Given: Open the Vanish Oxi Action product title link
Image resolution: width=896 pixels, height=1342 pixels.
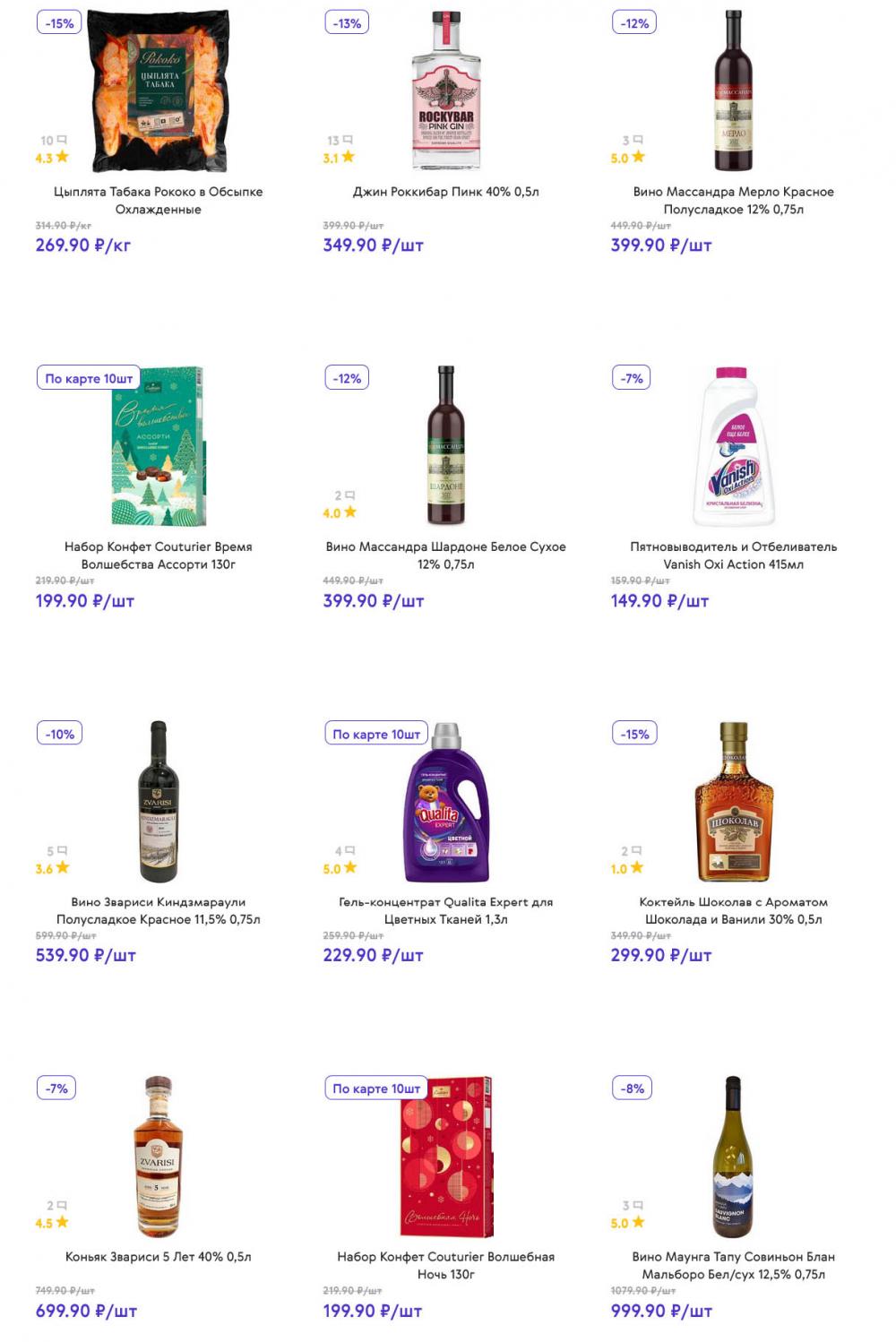Looking at the screenshot, I should [733, 555].
